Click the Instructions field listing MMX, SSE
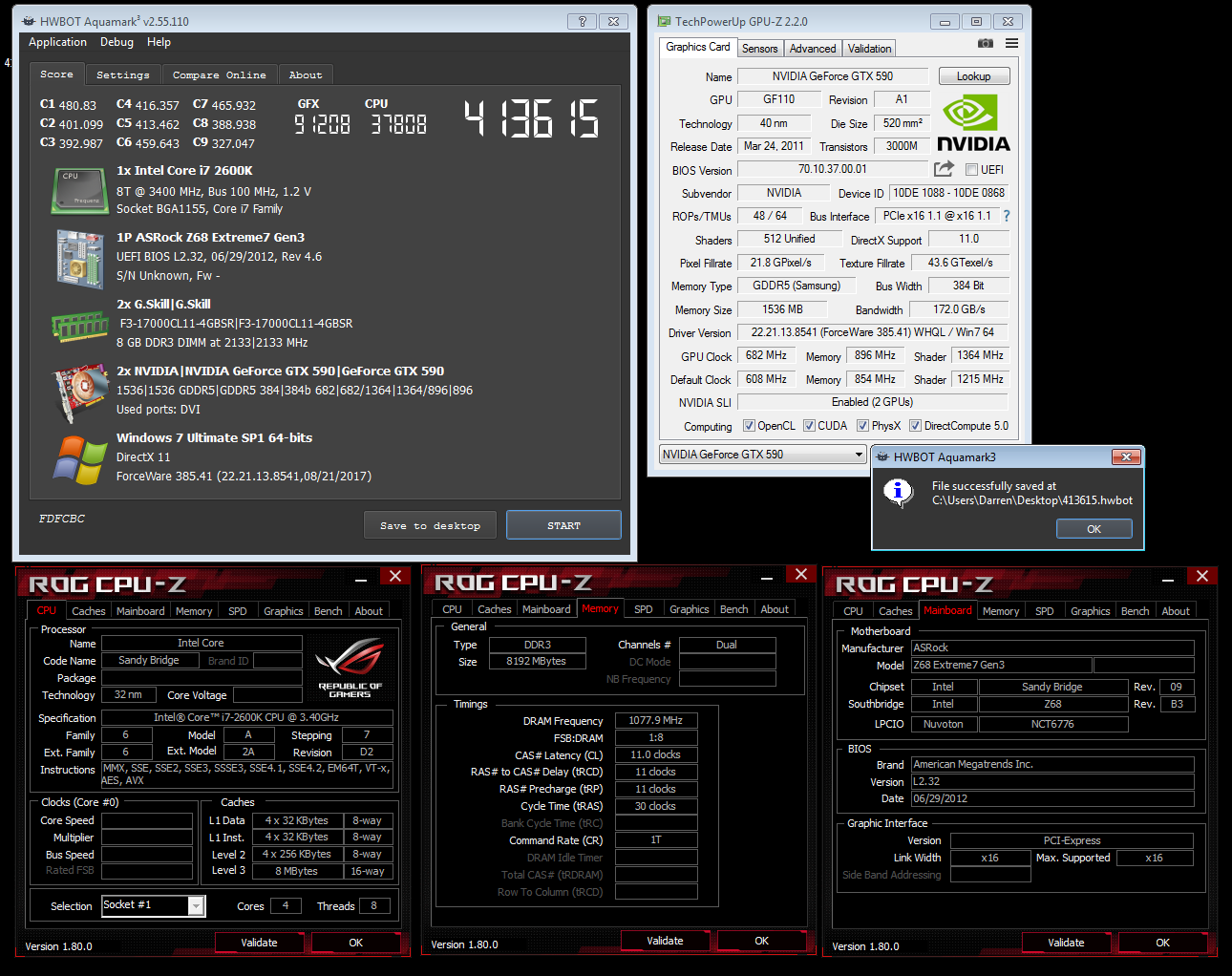The image size is (1232, 976). click(246, 774)
